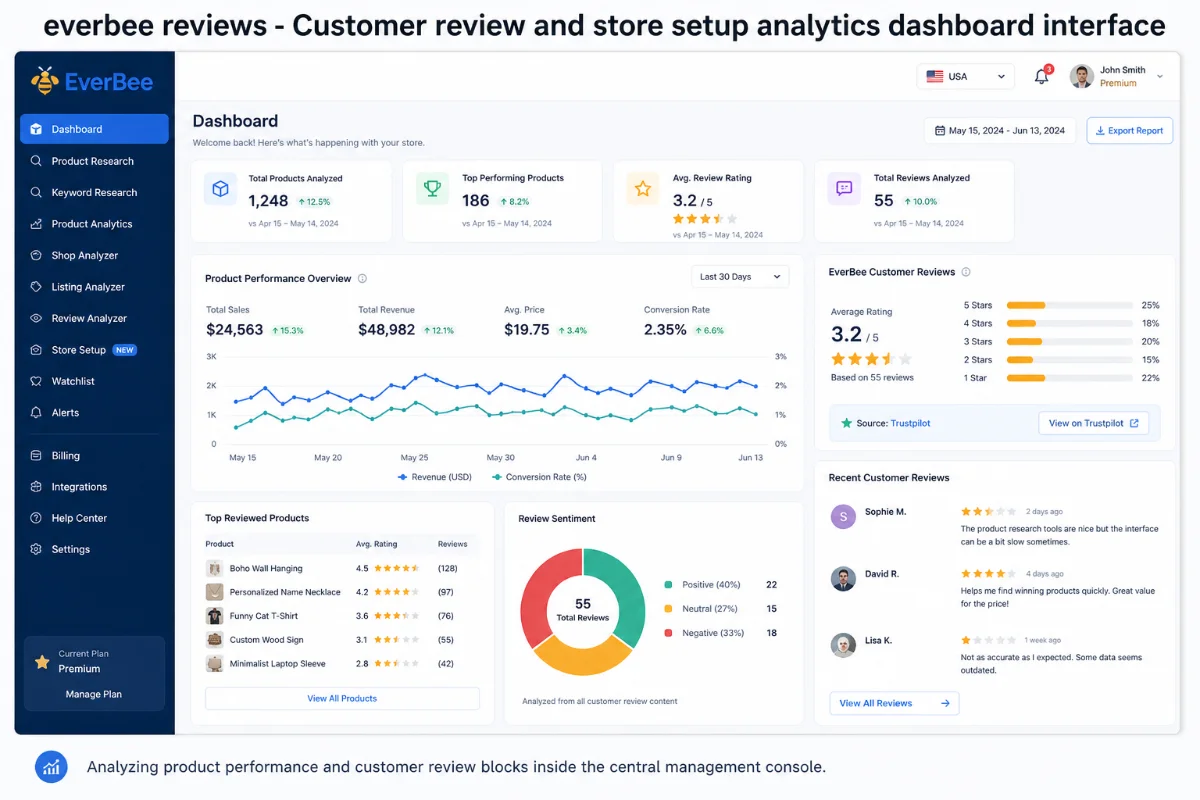Viewport: 1200px width, 800px height.
Task: Click John Smith's profile avatar
Action: (1081, 76)
